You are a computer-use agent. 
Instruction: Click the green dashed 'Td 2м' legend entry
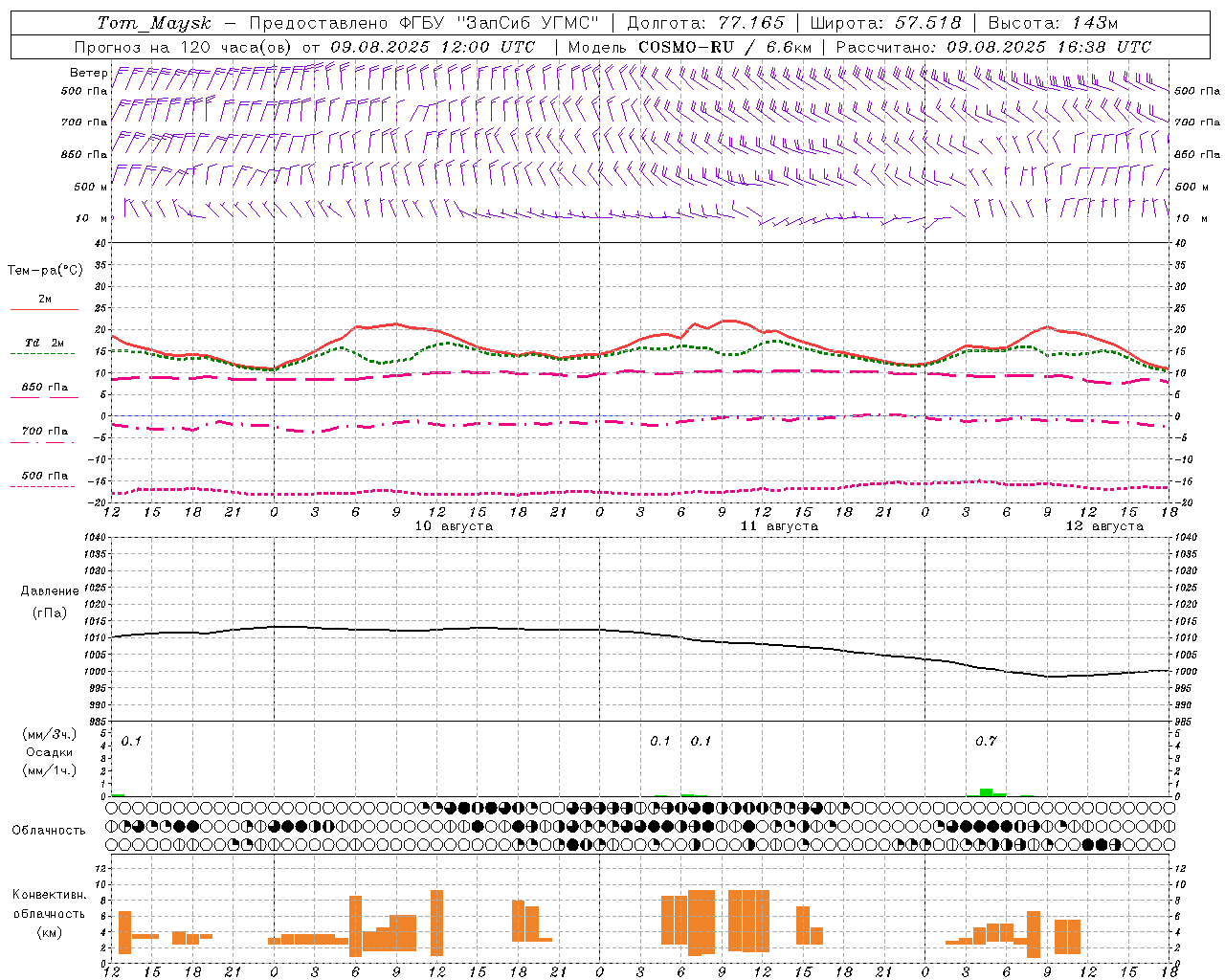click(x=44, y=346)
